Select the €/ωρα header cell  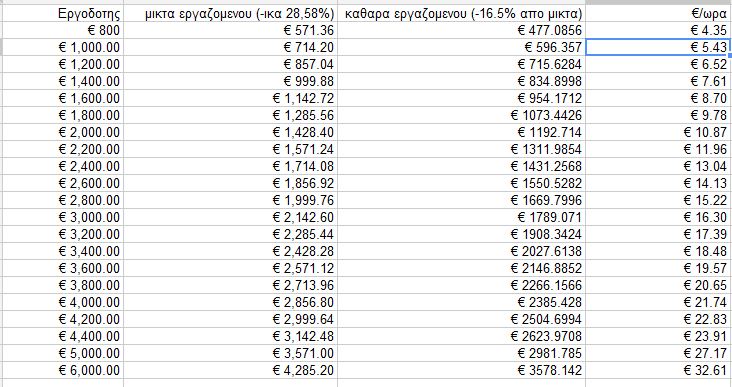[x=658, y=14]
